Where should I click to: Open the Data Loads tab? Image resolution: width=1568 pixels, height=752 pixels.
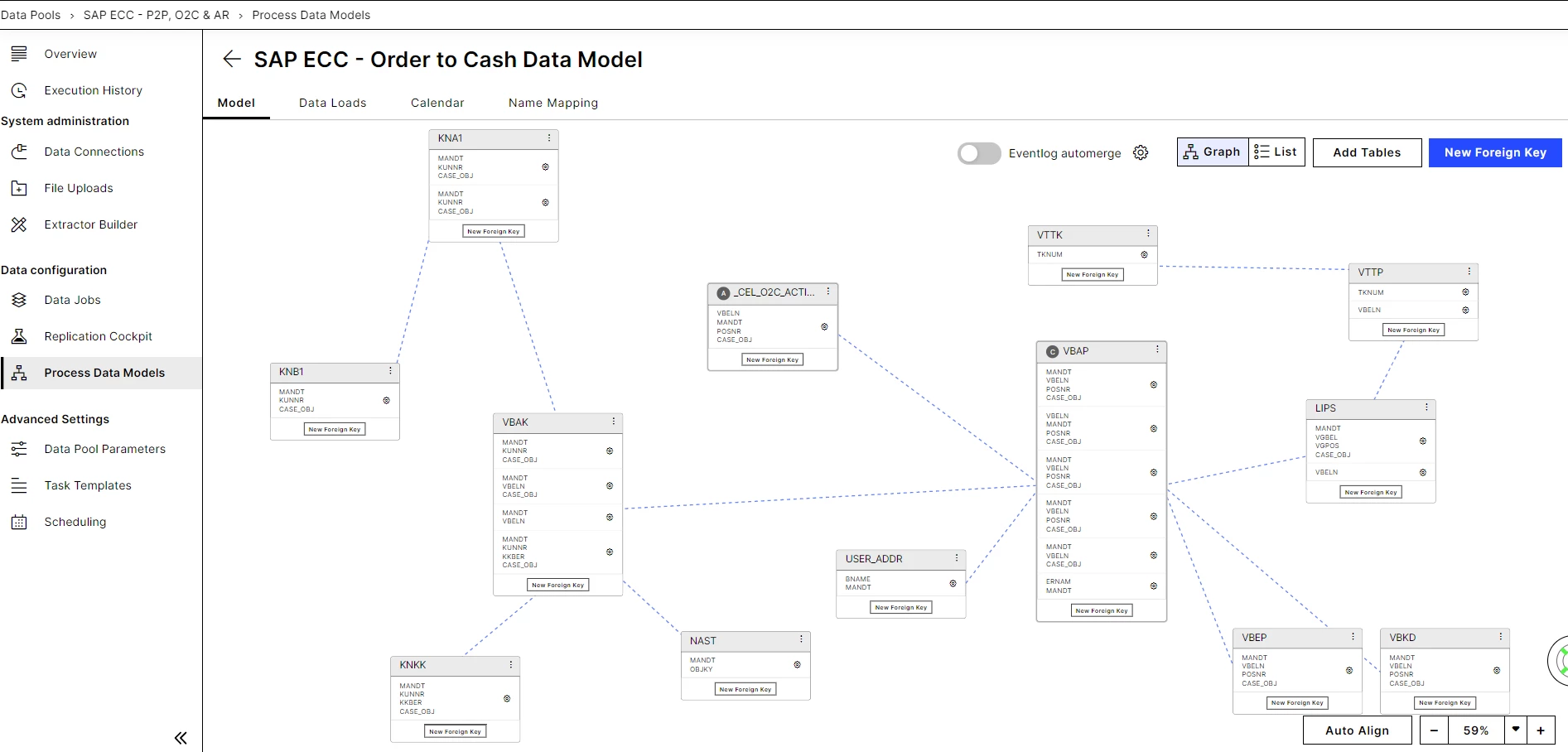(332, 103)
